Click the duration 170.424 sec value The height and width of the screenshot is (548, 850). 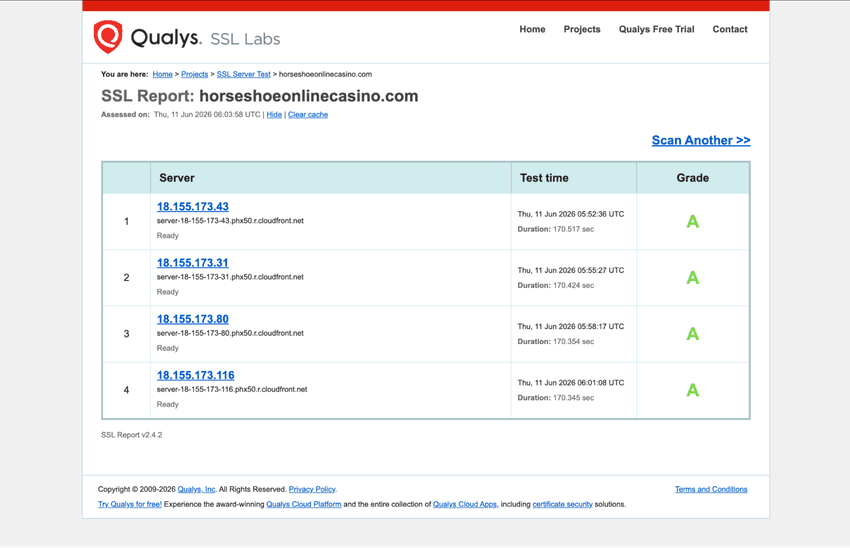574,286
